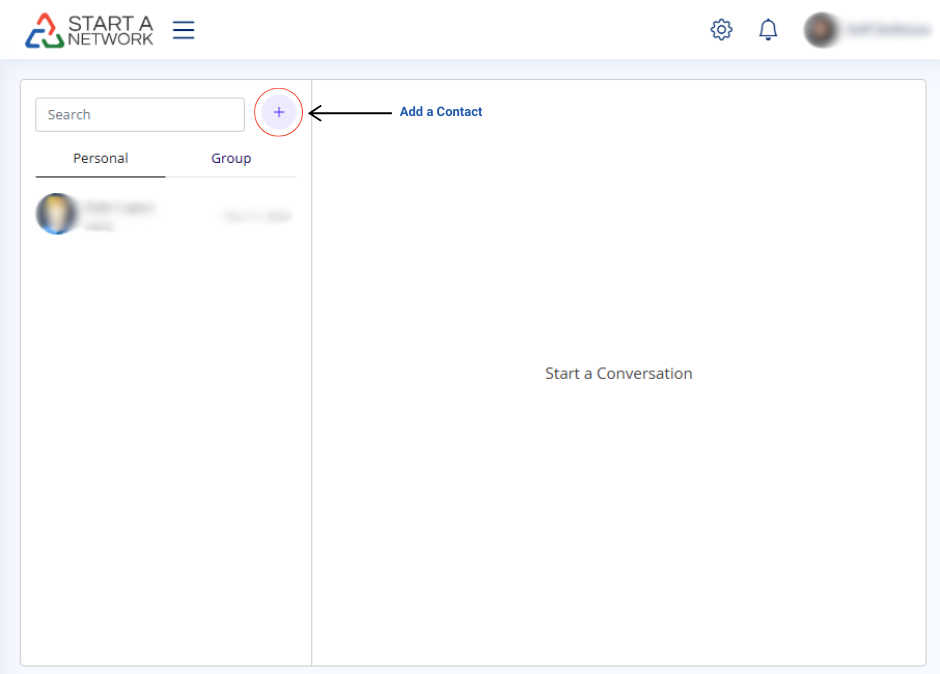Switch to the Group tab
Image resolution: width=940 pixels, height=674 pixels.
point(231,158)
